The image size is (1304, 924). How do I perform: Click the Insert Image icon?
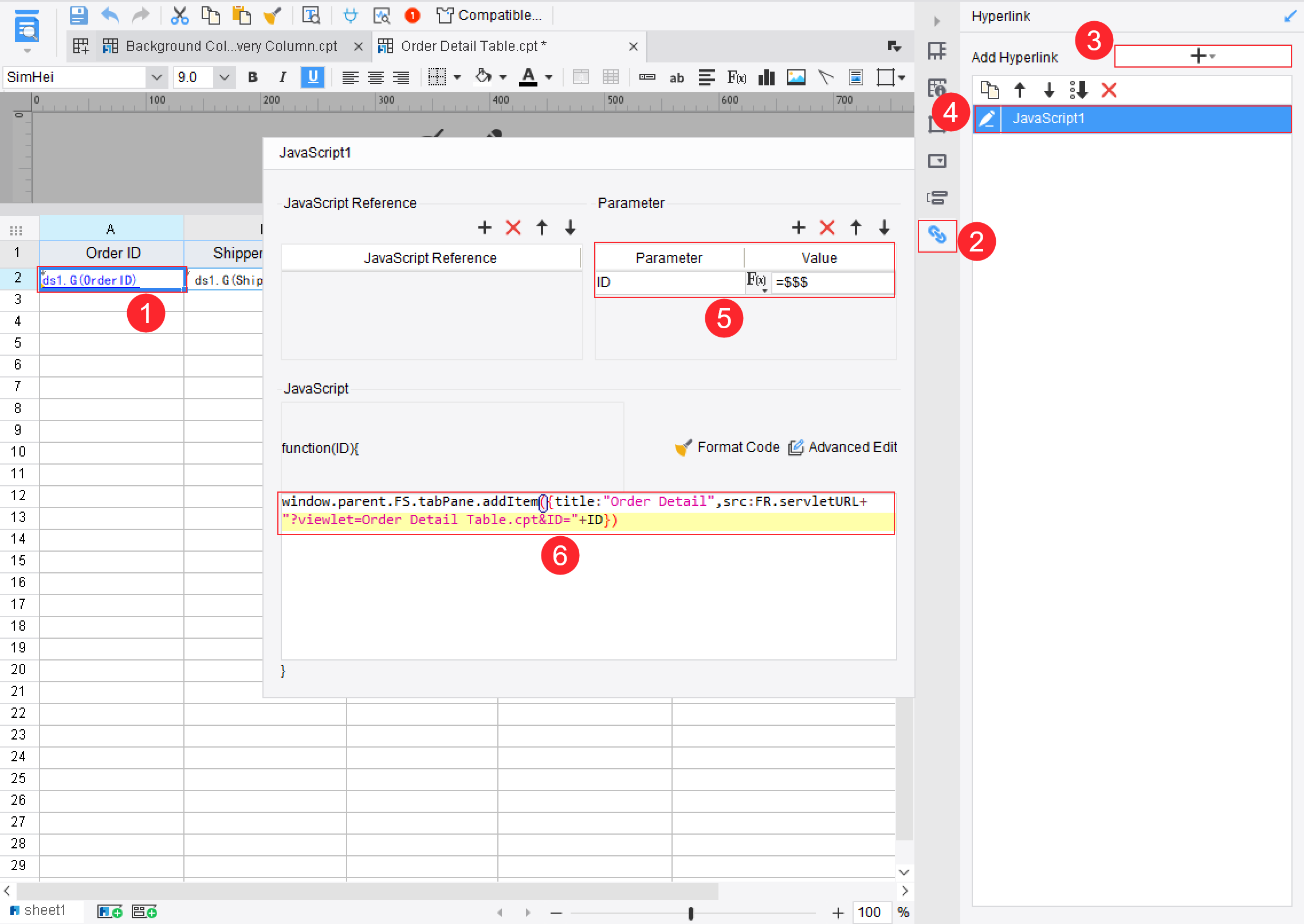796,77
